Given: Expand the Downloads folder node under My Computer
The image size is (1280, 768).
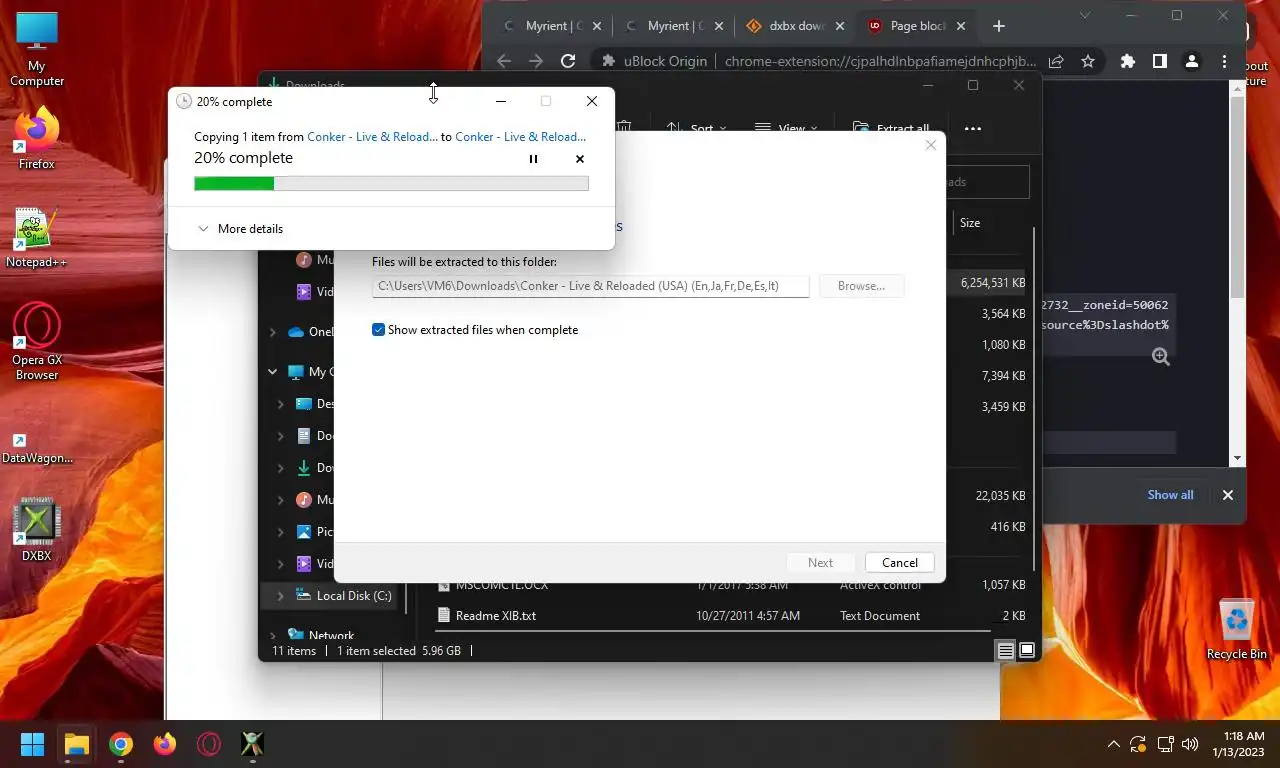Looking at the screenshot, I should coord(281,468).
